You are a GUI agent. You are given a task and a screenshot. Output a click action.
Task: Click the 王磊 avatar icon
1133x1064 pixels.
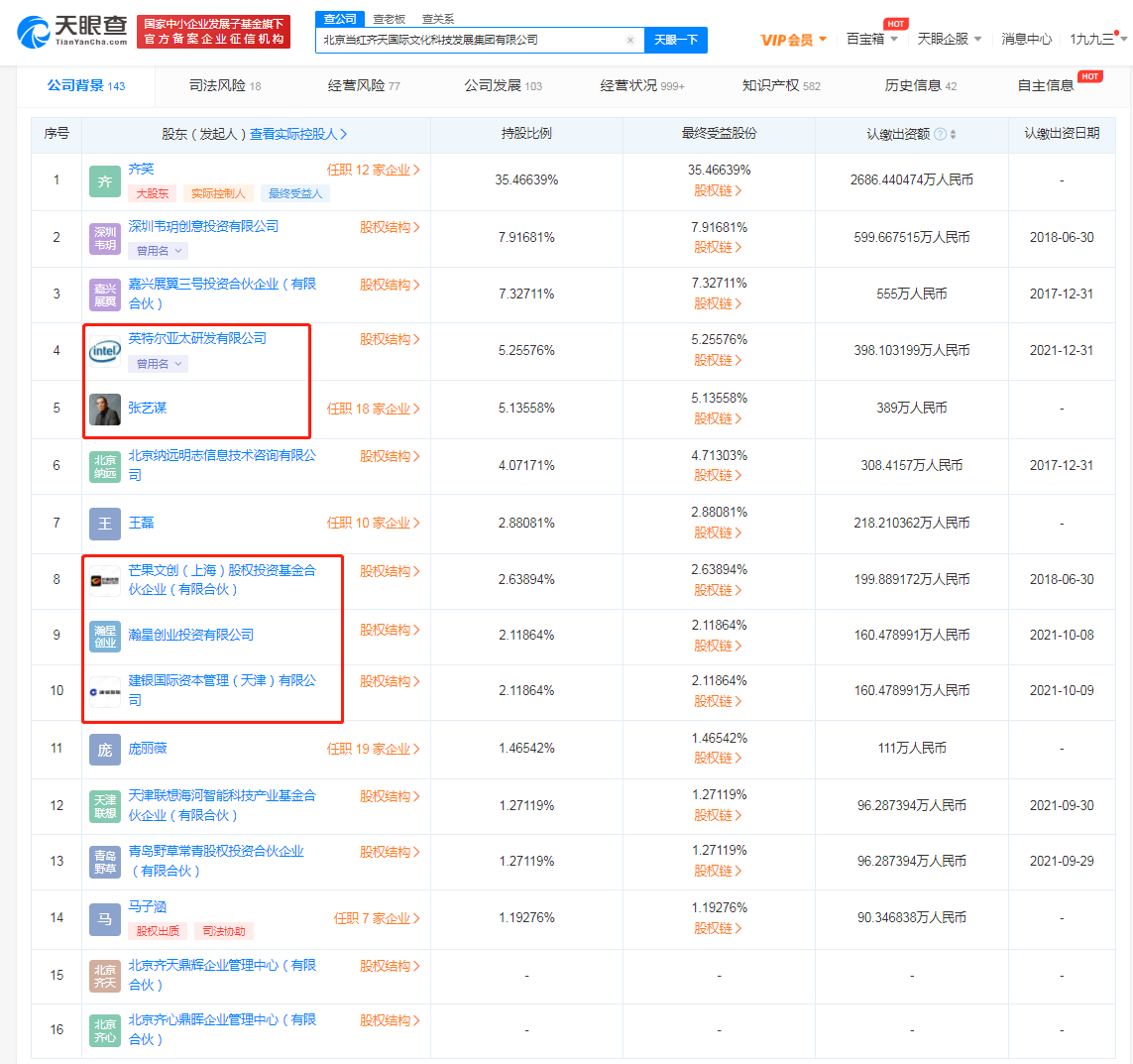[105, 524]
